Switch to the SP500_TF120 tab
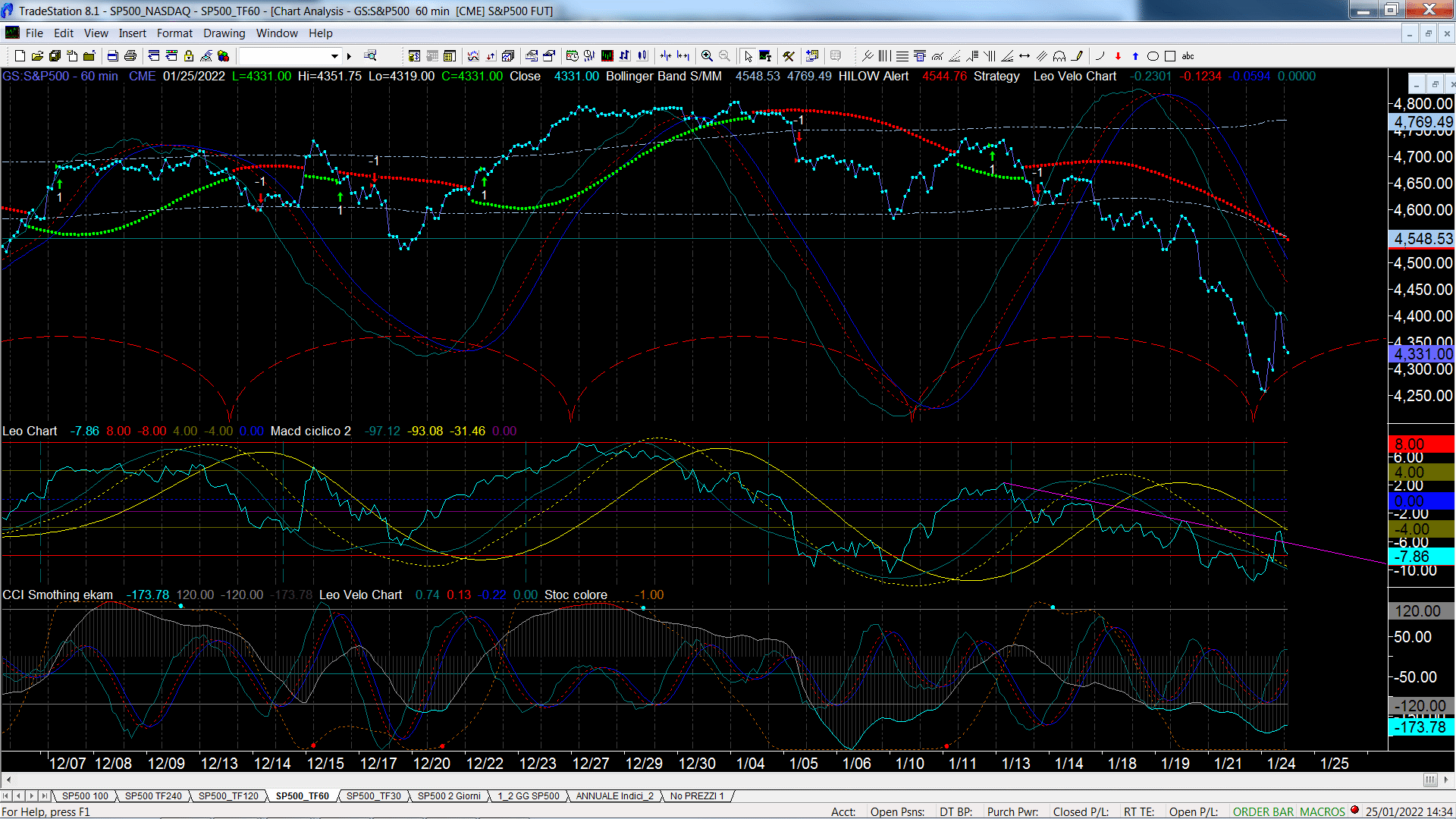 pos(228,796)
